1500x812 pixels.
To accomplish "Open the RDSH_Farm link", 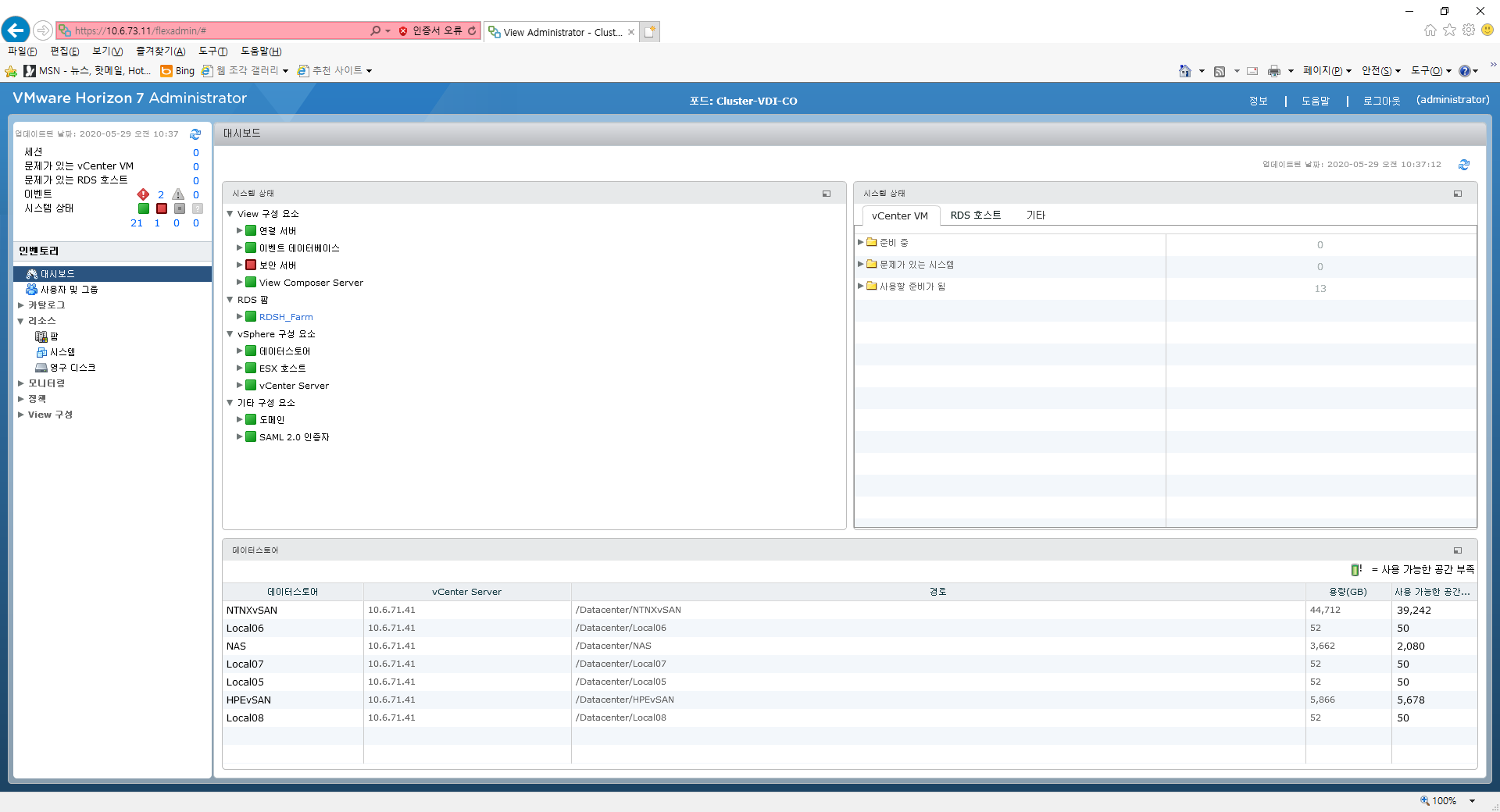I will click(x=286, y=317).
